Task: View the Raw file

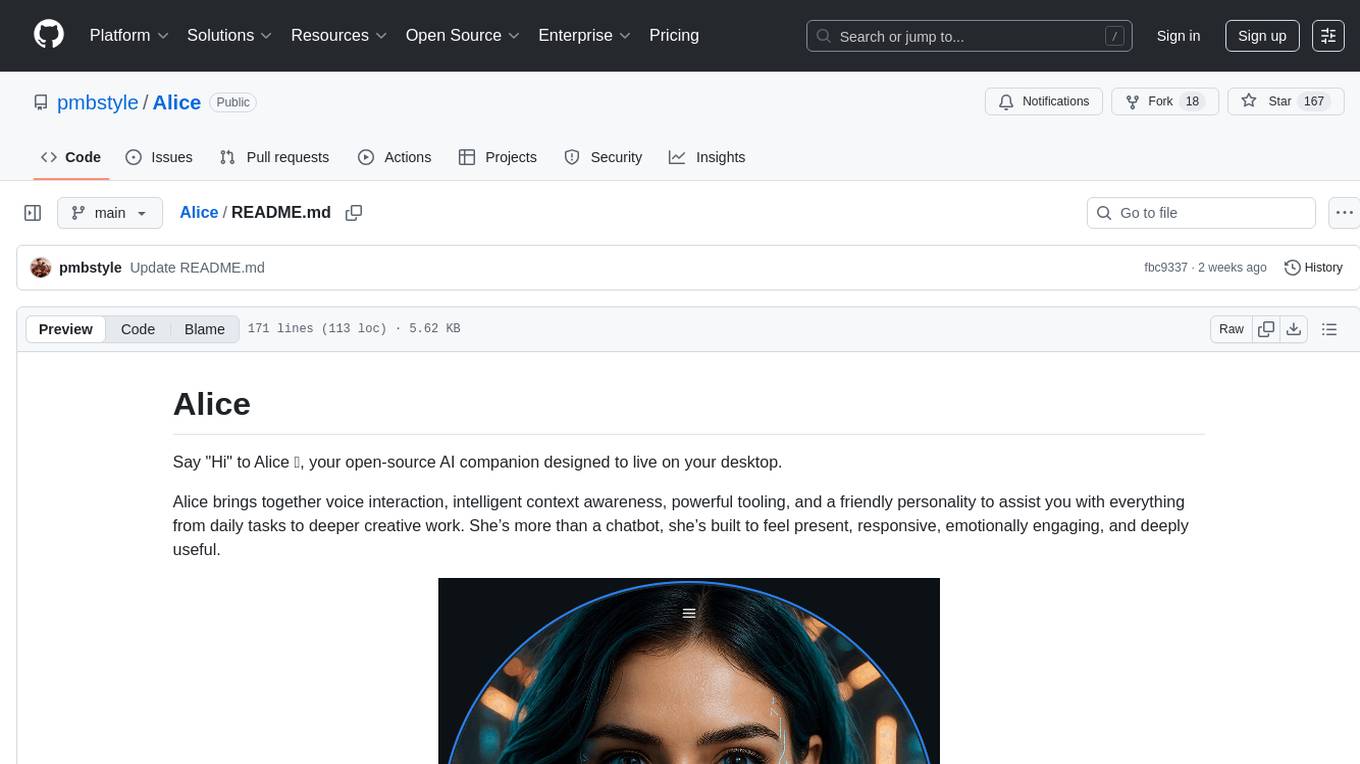Action: pyautogui.click(x=1231, y=329)
